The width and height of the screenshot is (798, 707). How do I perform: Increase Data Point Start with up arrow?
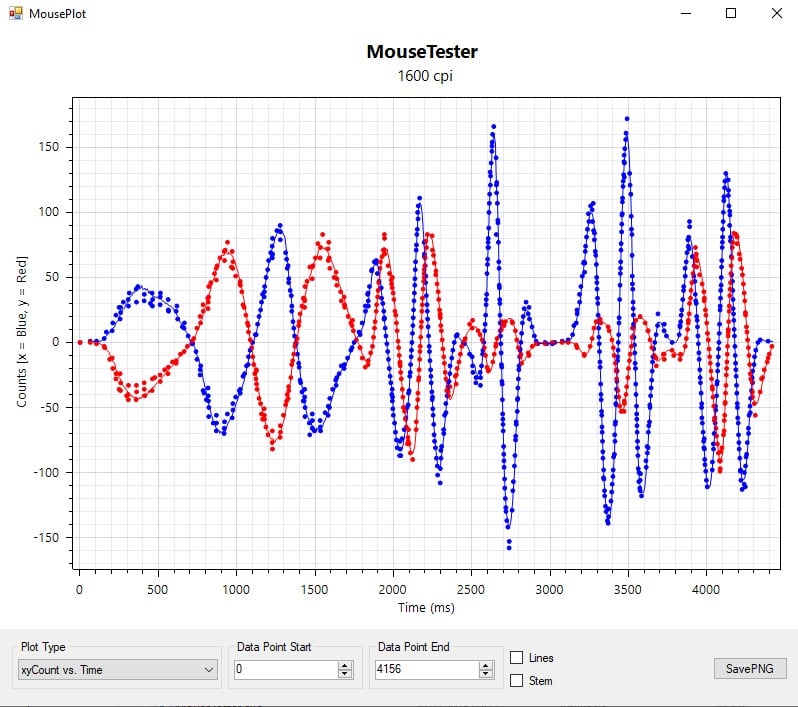345,666
